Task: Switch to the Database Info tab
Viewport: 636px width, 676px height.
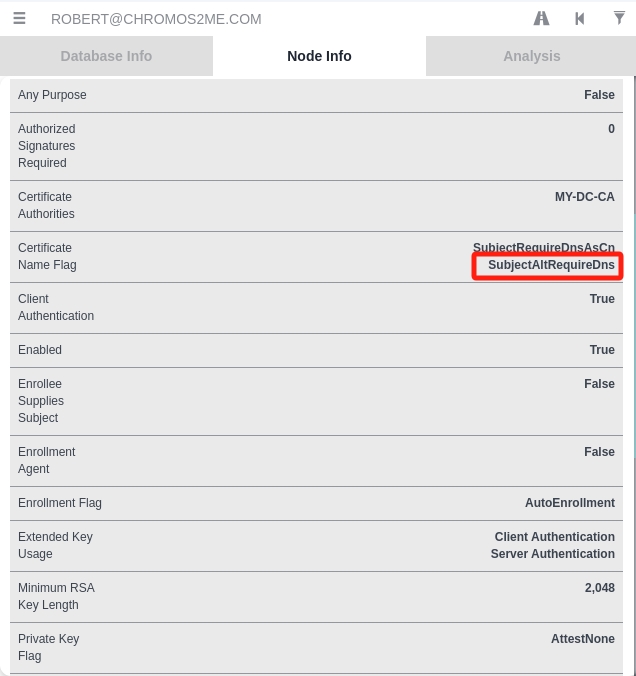Action: click(106, 56)
